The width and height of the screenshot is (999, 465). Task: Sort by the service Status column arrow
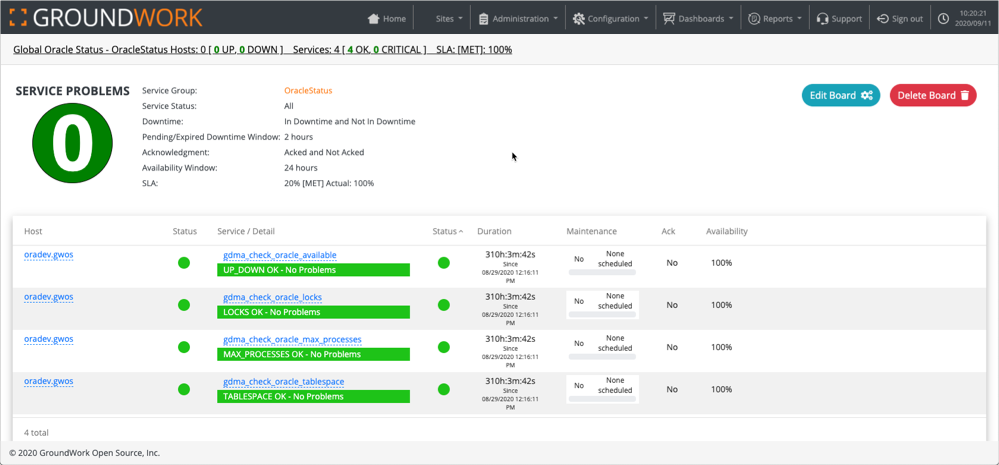pos(461,232)
